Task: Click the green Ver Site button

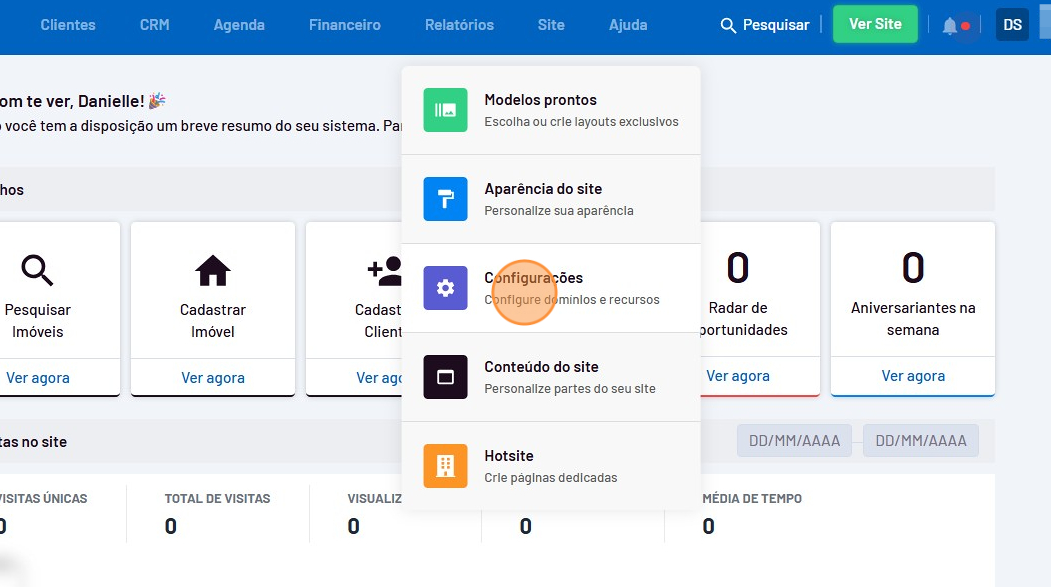Action: pos(875,25)
